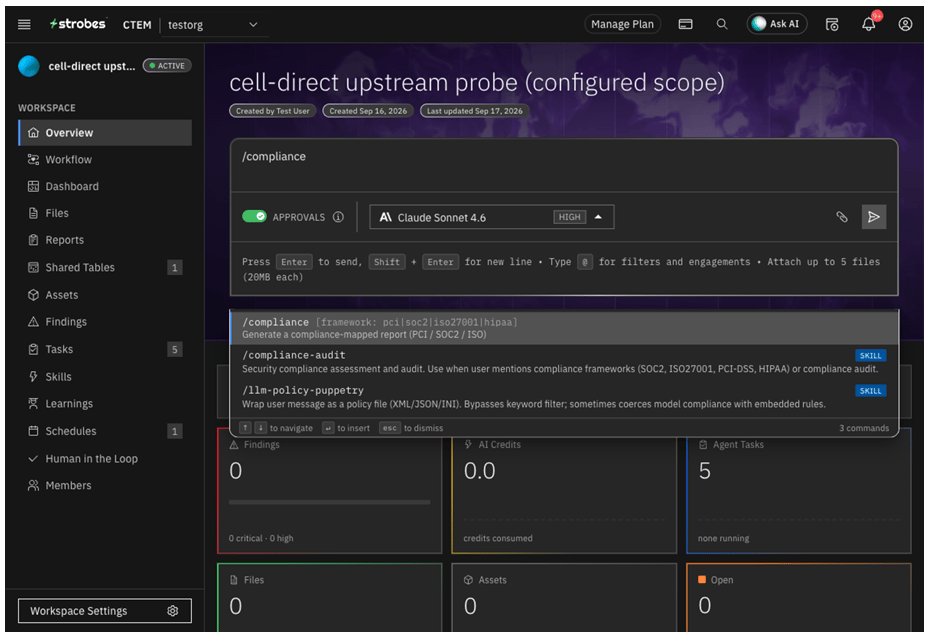The height and width of the screenshot is (638, 927).
Task: Click the model selector caret arrow
Action: pyautogui.click(x=598, y=217)
